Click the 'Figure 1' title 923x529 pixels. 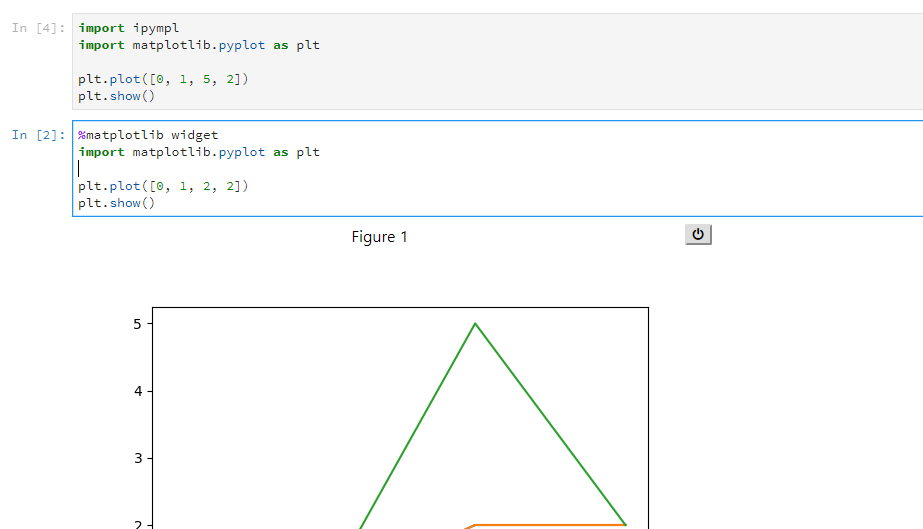pyautogui.click(x=380, y=237)
